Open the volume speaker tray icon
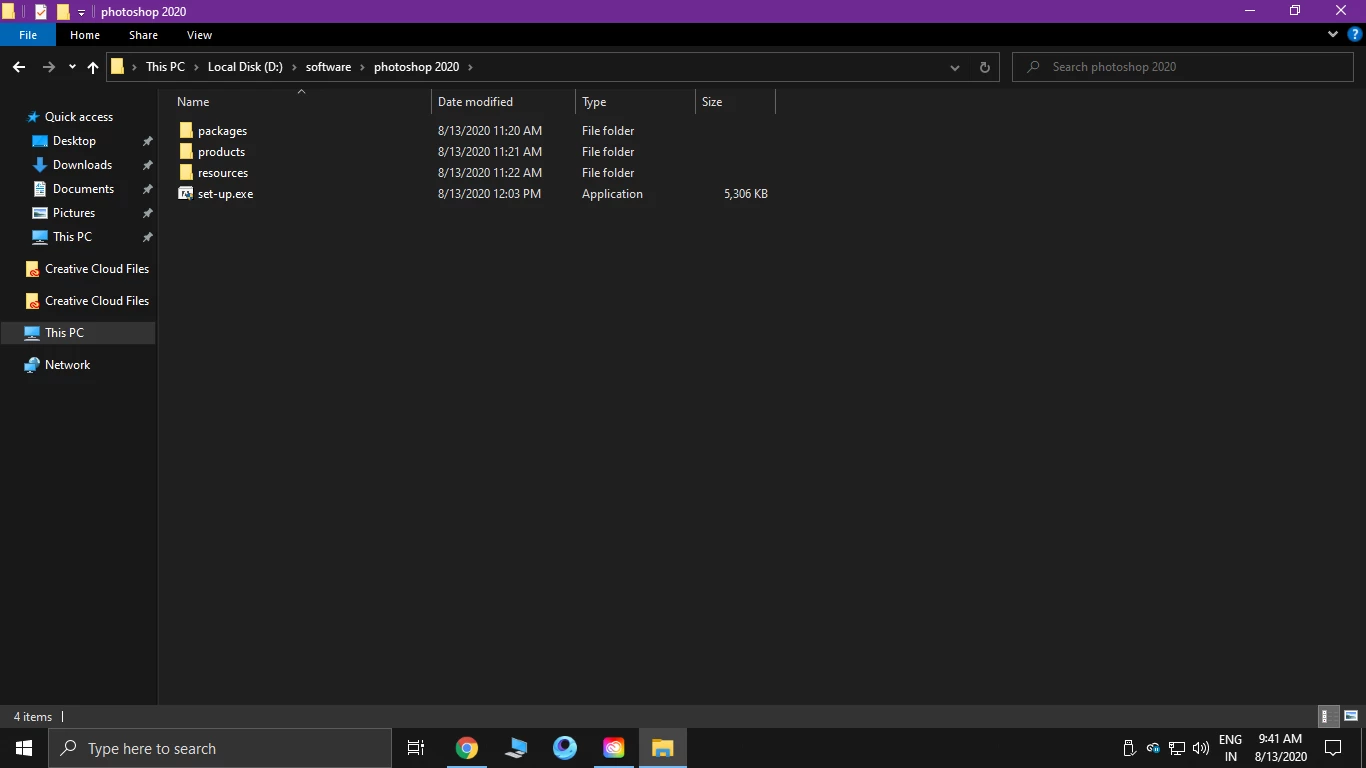Viewport: 1366px width, 768px height. click(x=1201, y=748)
